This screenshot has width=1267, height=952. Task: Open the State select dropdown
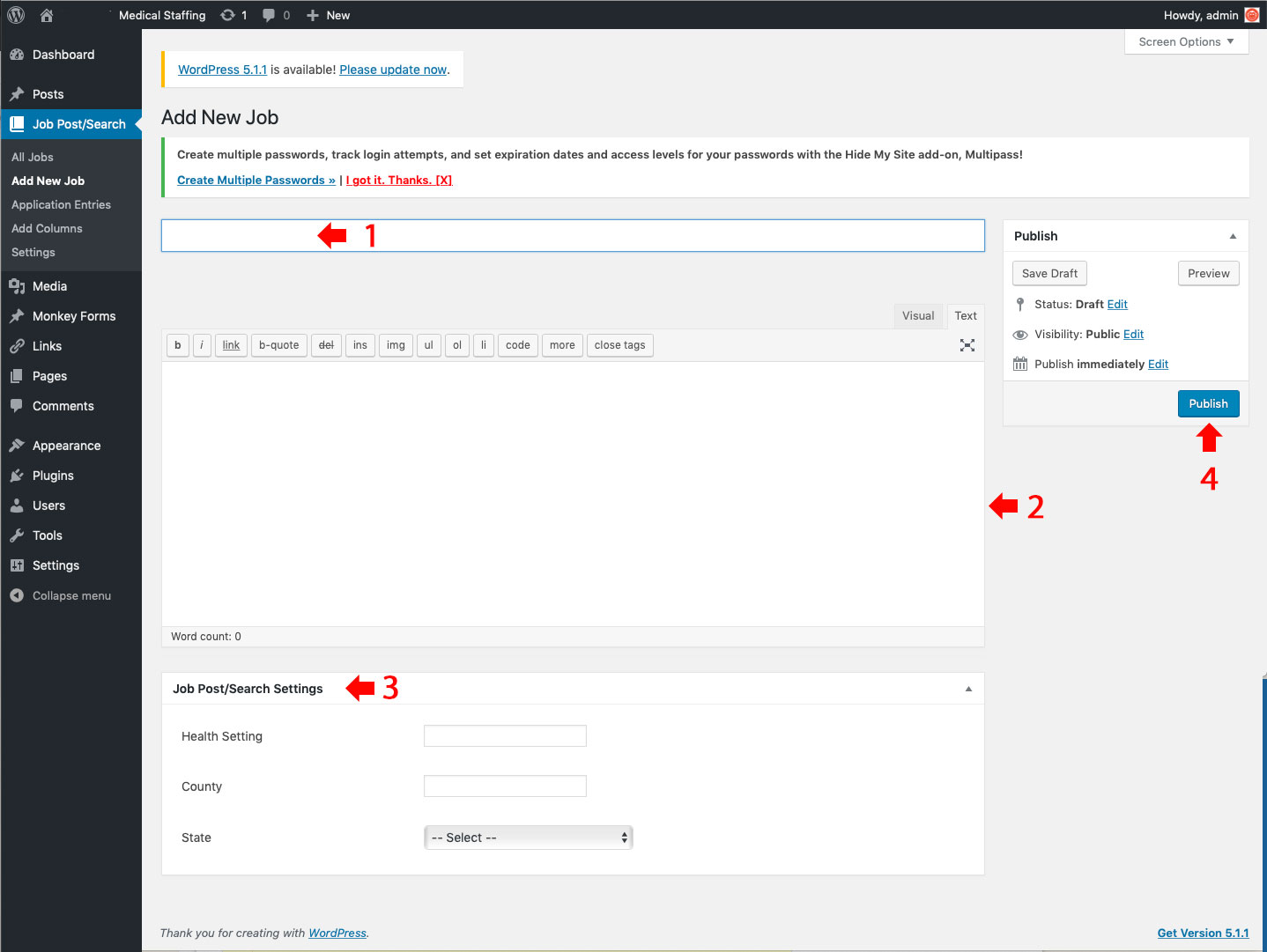click(x=529, y=838)
